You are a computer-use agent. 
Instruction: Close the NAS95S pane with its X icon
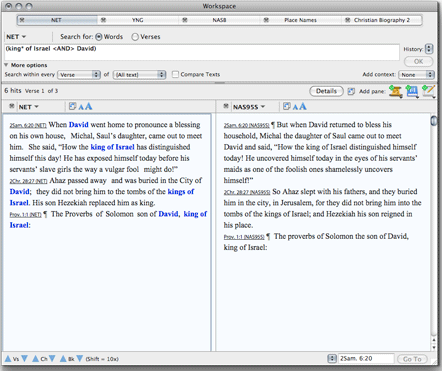(226, 106)
